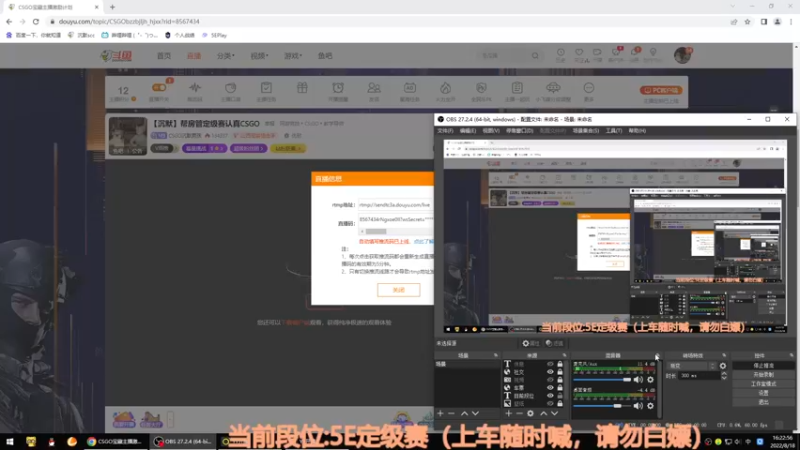
Task: Click 停止推流 in OBS controls
Action: (763, 366)
